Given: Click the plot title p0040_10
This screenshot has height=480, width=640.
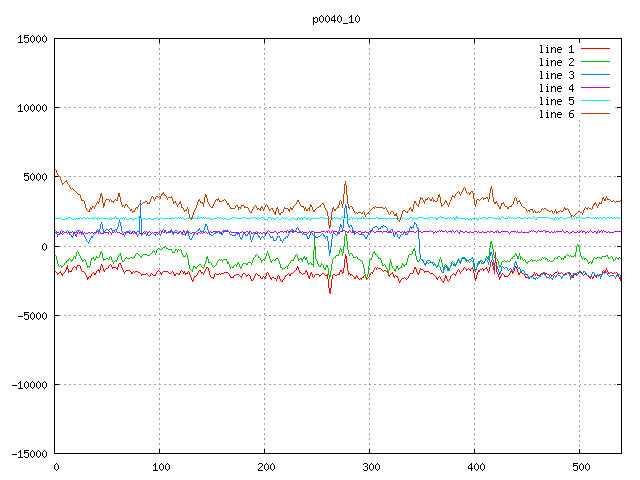Looking at the screenshot, I should click(x=337, y=19).
